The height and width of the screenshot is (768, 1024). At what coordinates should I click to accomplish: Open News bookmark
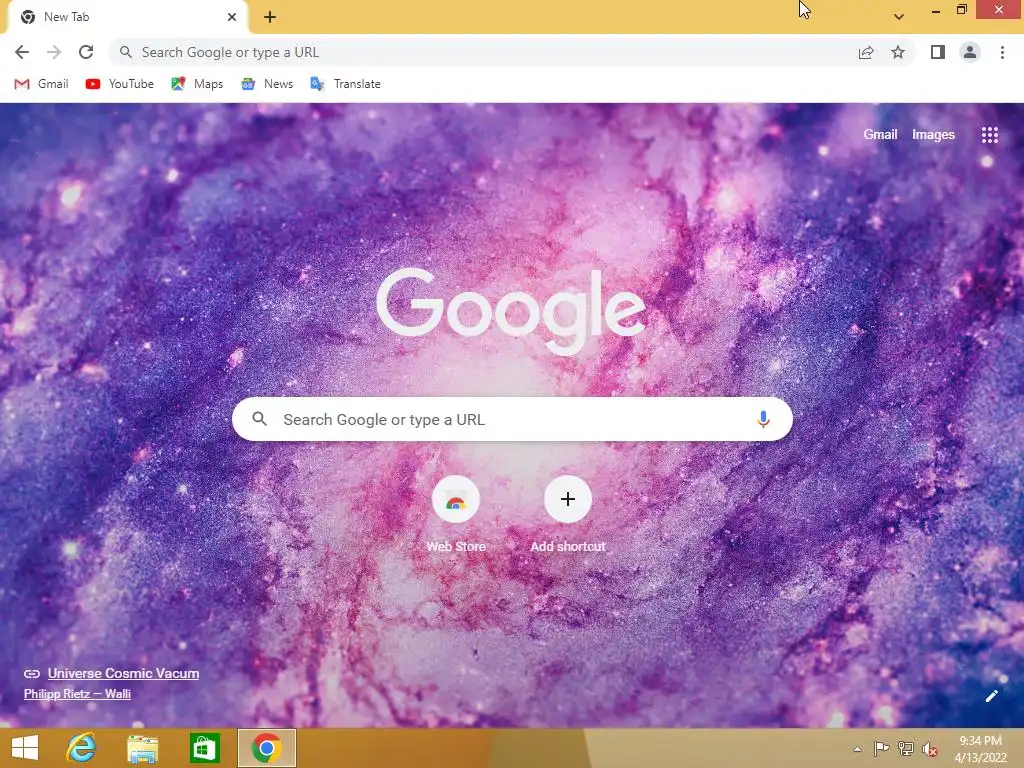point(267,84)
